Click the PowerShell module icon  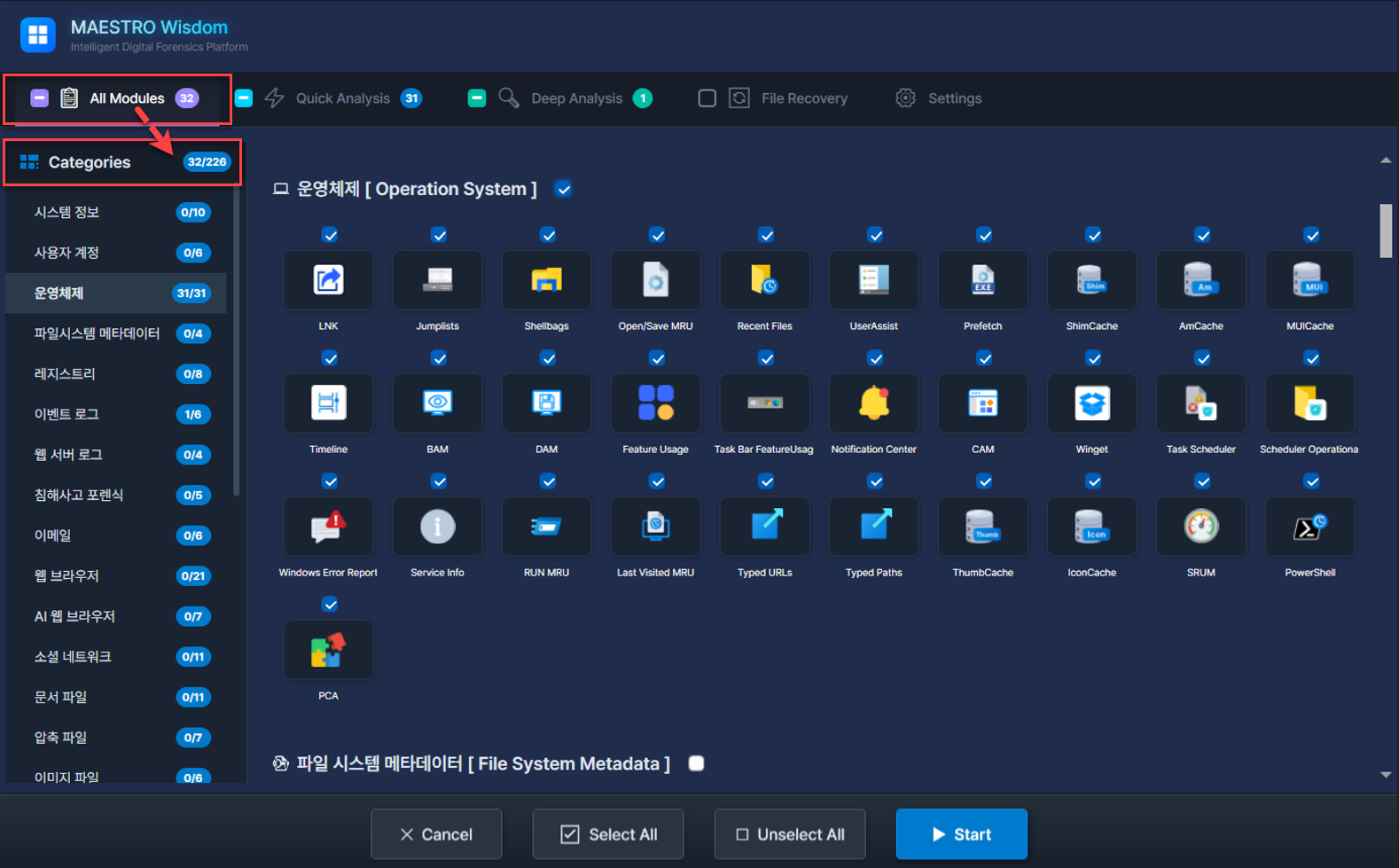(1309, 527)
